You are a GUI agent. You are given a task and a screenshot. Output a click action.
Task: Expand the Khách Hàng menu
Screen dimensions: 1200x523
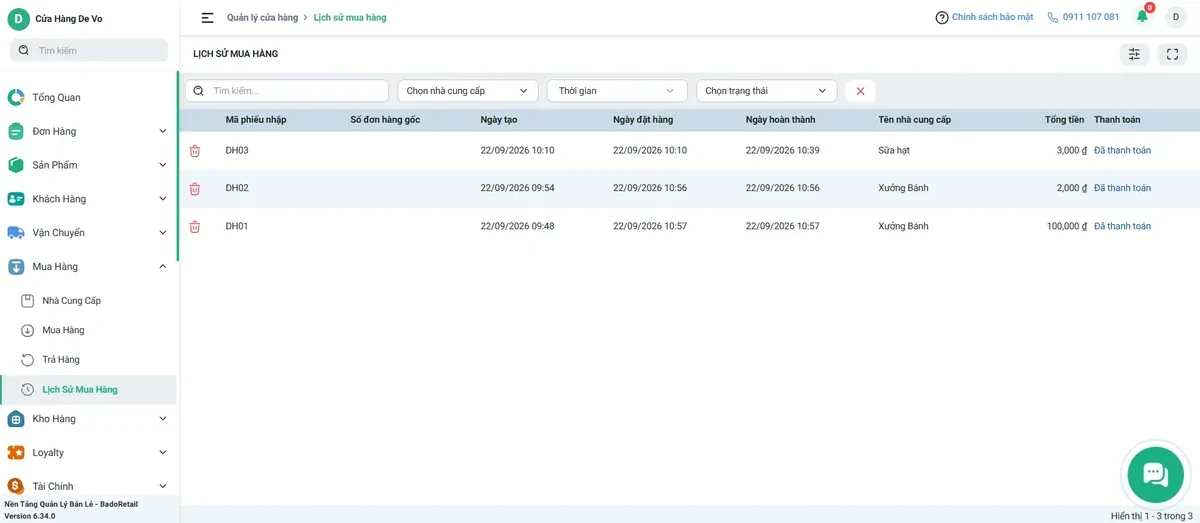click(x=88, y=199)
